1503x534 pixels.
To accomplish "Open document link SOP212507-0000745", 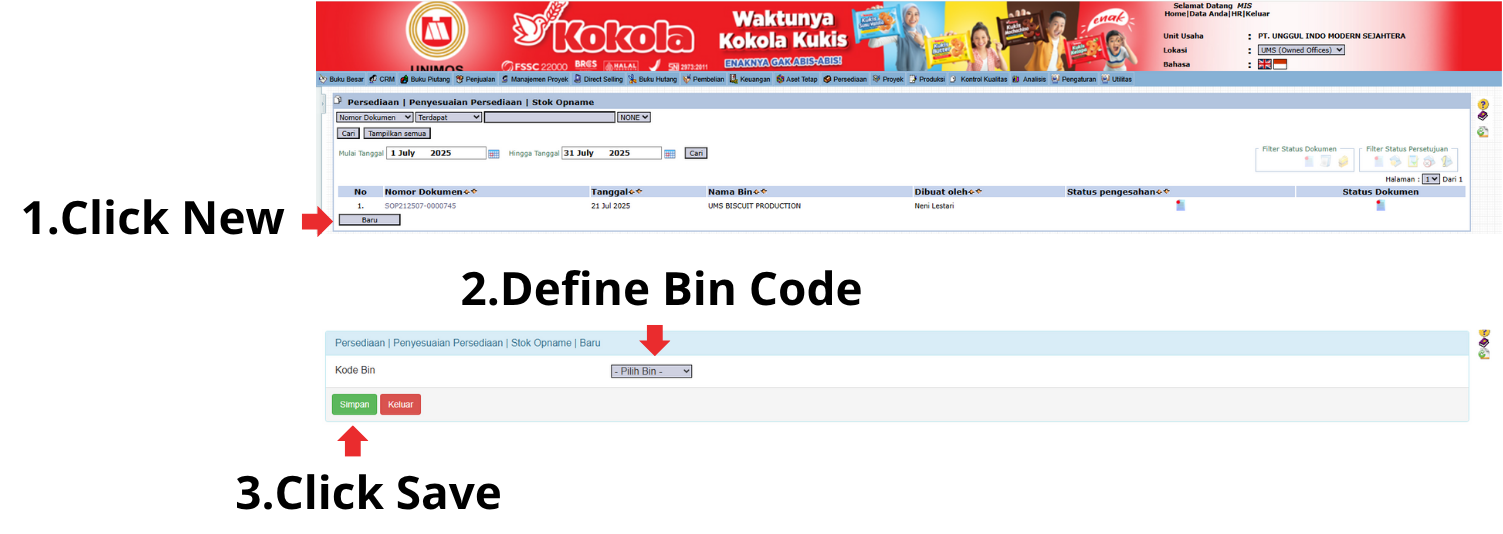I will click(x=420, y=206).
